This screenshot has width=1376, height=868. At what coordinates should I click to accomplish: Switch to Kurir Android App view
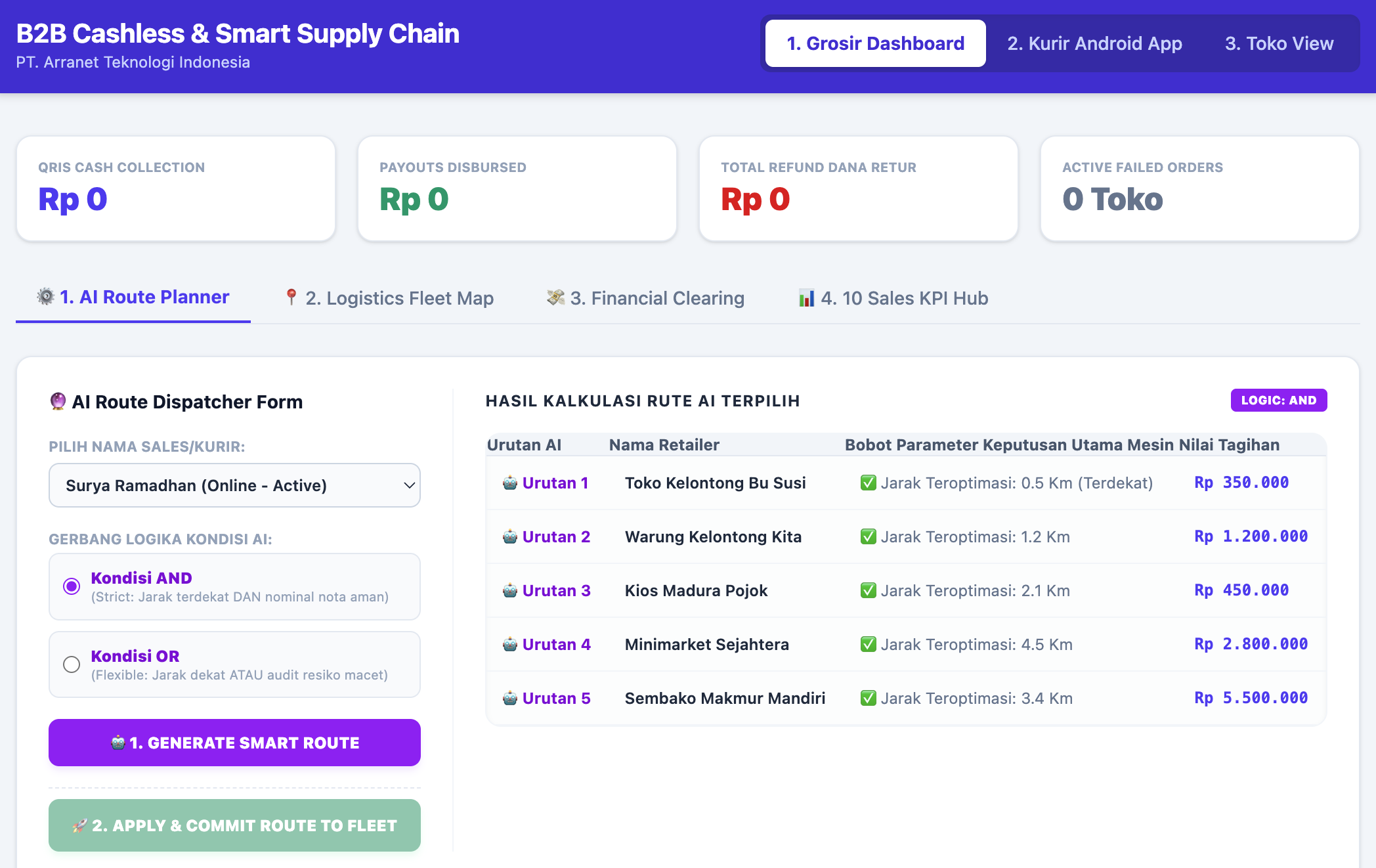click(1094, 43)
